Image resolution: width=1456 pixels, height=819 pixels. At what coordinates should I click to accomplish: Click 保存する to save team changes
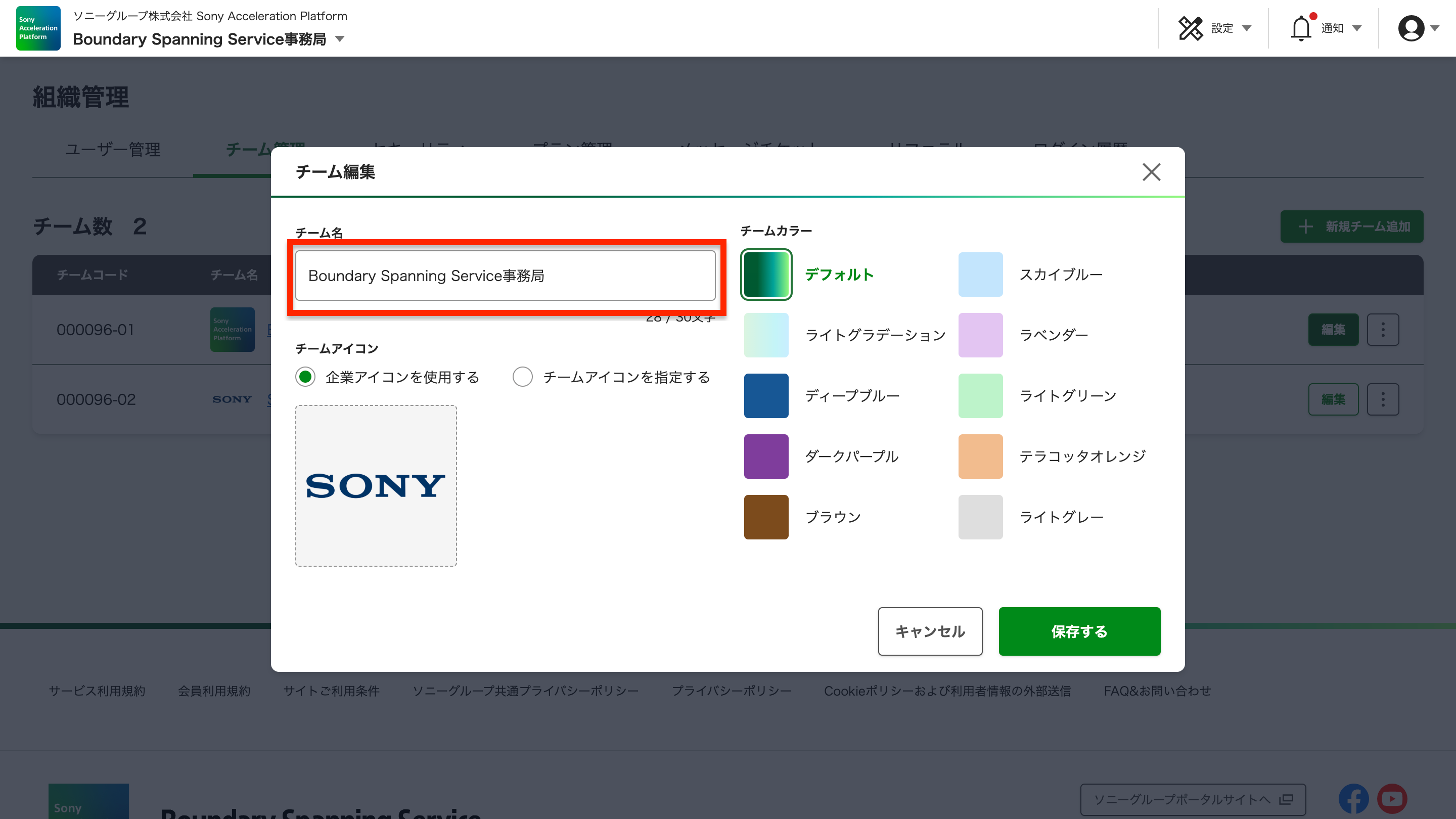[x=1079, y=631]
